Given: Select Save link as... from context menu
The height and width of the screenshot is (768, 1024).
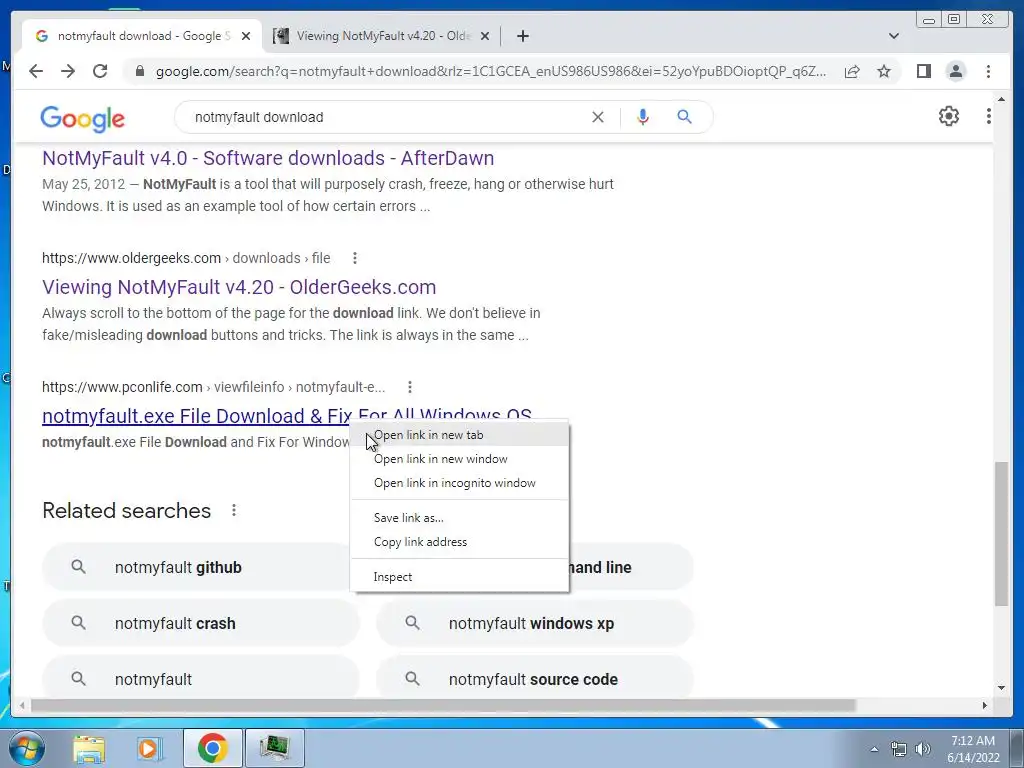Looking at the screenshot, I should [x=460, y=518].
